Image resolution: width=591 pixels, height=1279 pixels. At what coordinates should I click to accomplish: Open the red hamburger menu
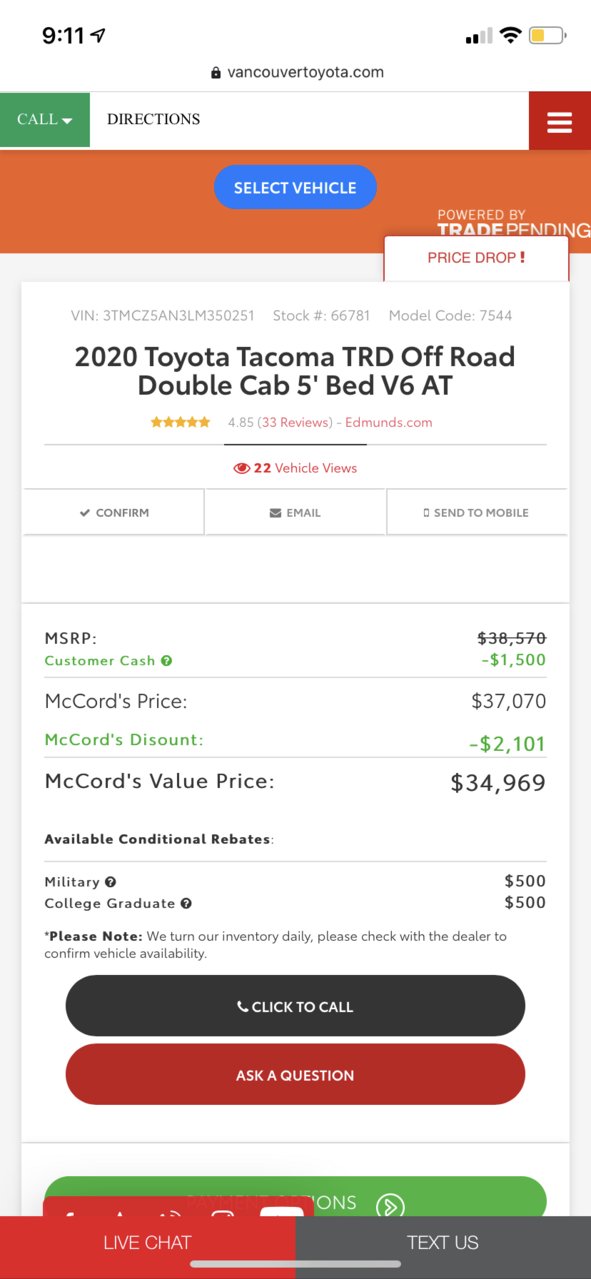coord(560,121)
